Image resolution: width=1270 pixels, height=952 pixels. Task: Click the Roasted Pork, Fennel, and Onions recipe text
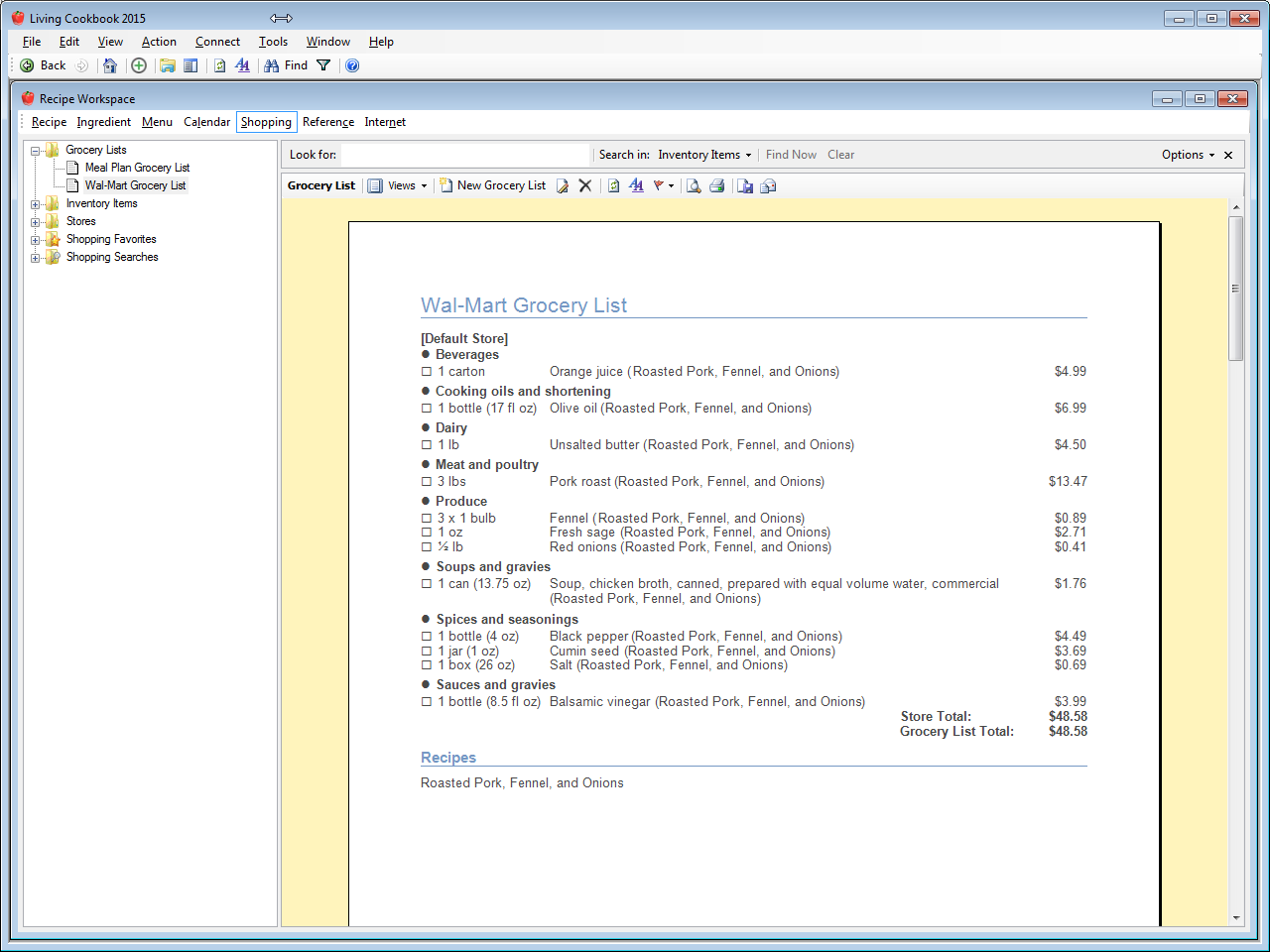click(522, 783)
